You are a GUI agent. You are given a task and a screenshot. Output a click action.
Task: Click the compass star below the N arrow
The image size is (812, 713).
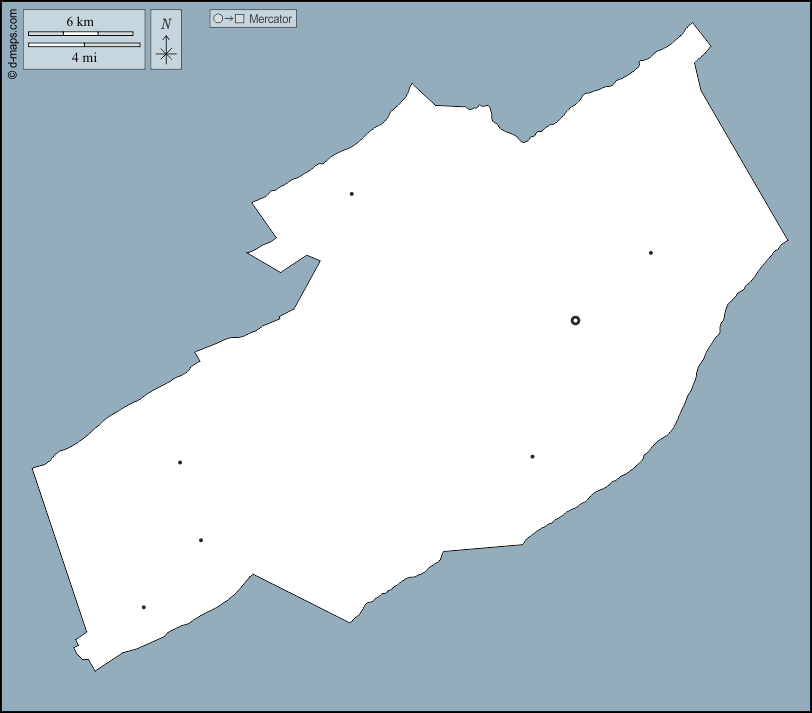[166, 55]
